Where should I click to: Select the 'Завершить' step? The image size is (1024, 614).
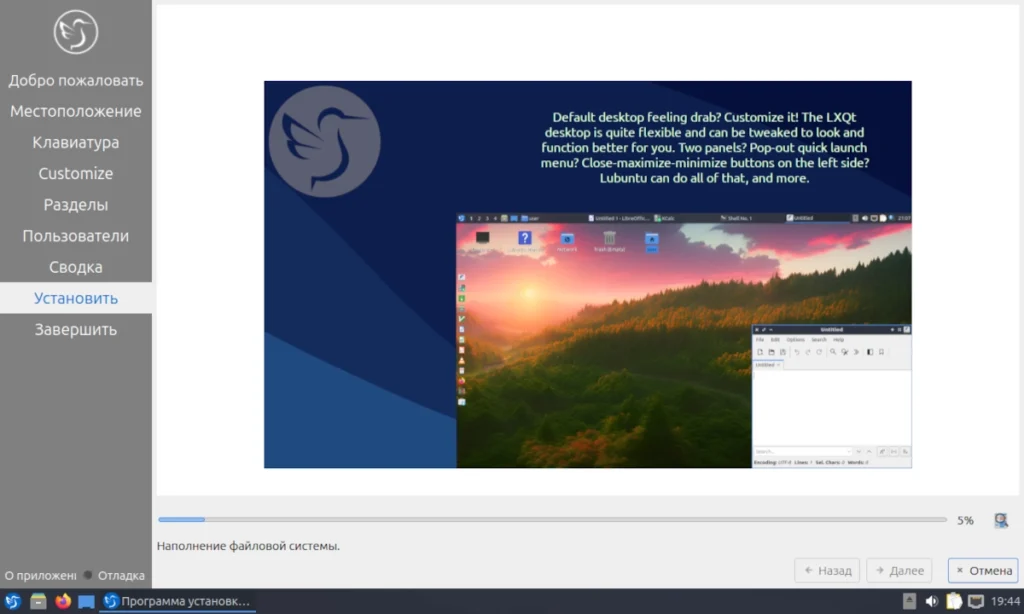pyautogui.click(x=76, y=330)
